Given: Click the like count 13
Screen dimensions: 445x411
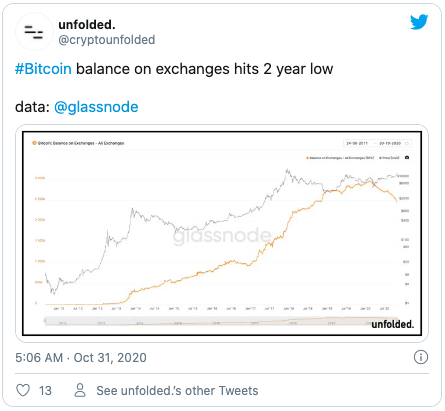Looking at the screenshot, I should (45, 391).
